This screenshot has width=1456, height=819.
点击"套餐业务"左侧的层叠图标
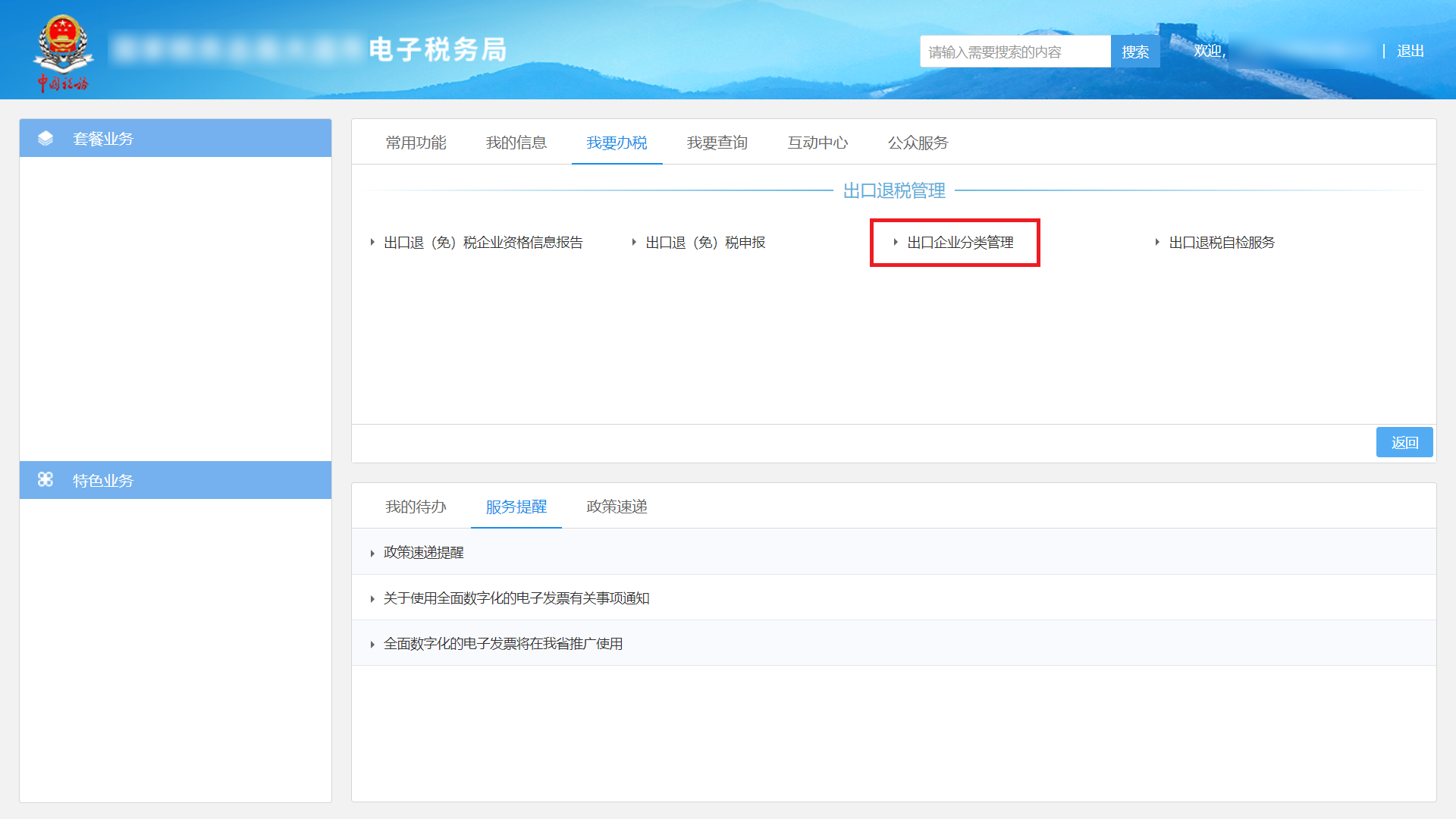click(45, 138)
